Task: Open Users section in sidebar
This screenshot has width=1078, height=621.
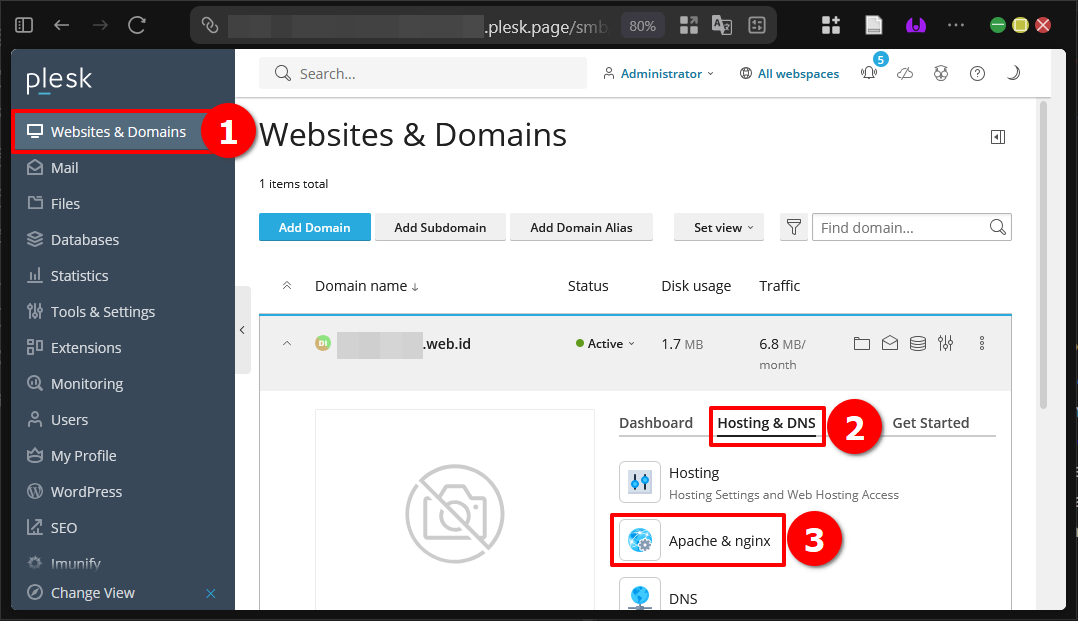Action: coord(58,420)
